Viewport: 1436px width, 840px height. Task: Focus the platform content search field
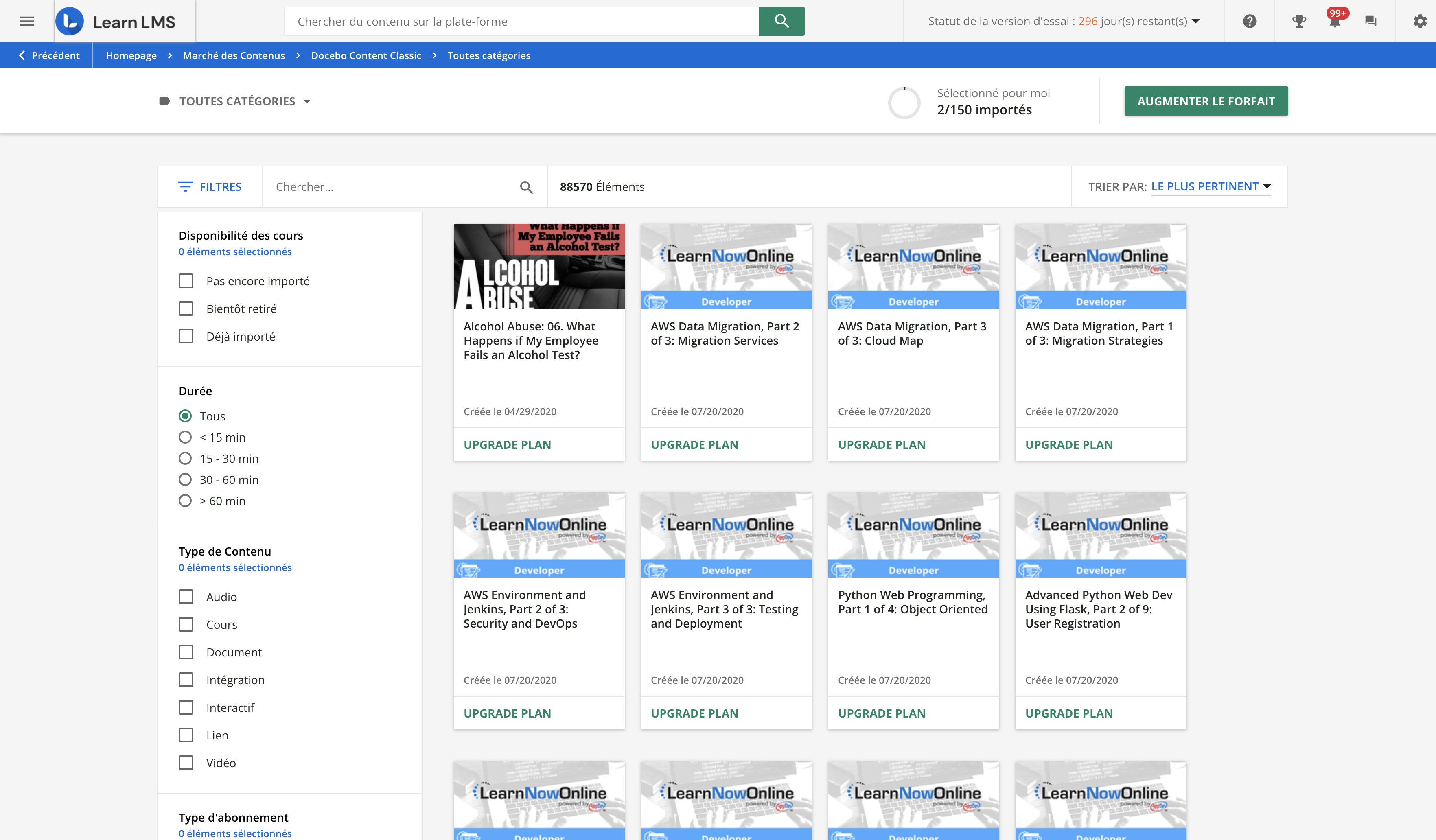[521, 21]
